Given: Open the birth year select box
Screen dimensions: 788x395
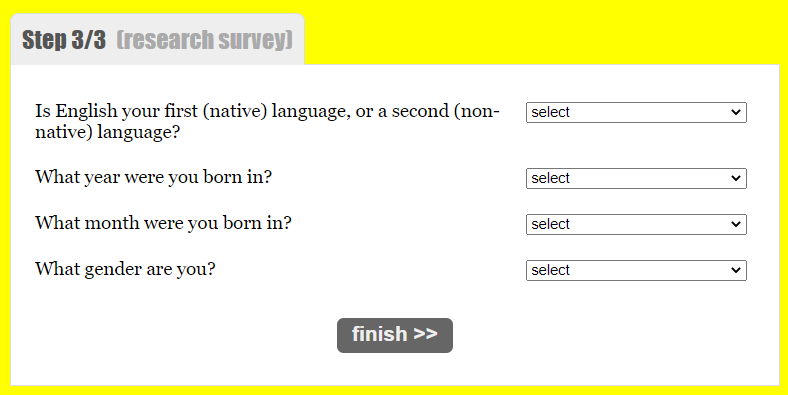Looking at the screenshot, I should (636, 178).
